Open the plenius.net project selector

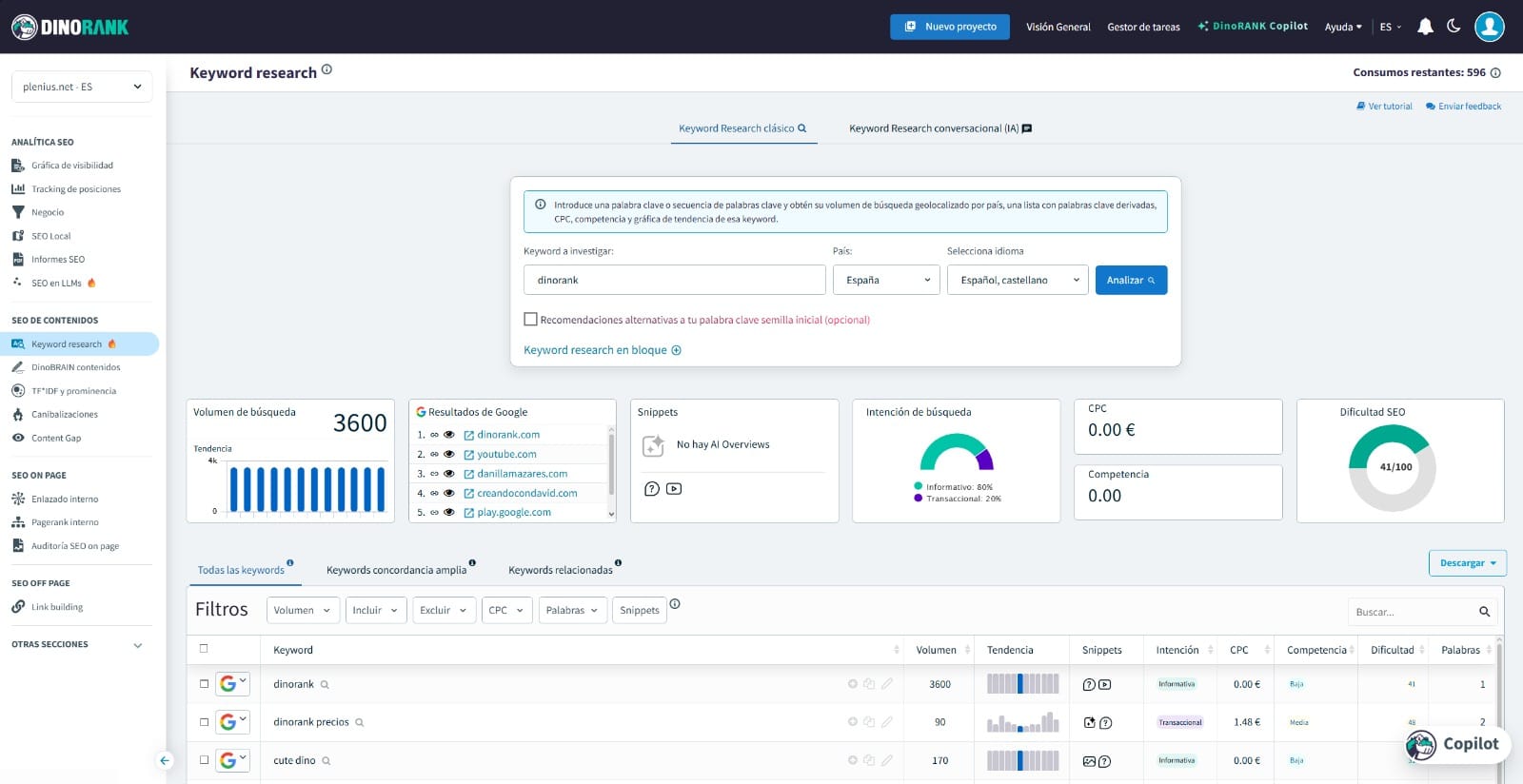[82, 87]
